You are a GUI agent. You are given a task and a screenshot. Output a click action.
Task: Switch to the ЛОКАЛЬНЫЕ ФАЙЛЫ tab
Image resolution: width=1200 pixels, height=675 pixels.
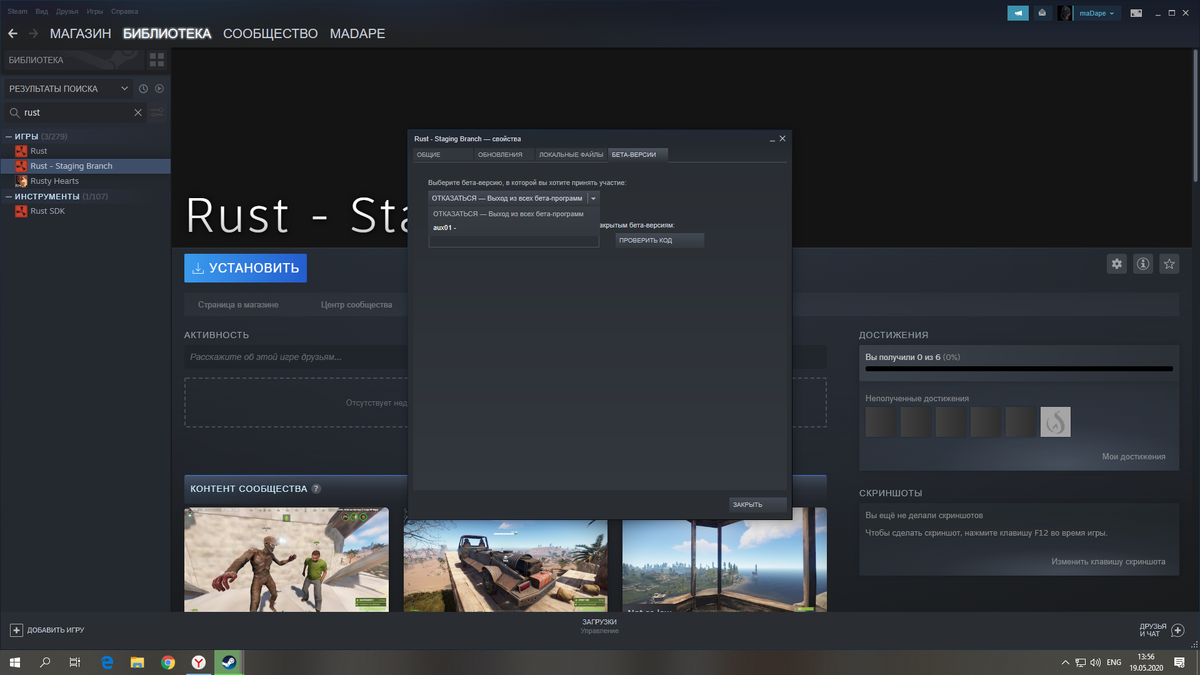click(x=571, y=155)
